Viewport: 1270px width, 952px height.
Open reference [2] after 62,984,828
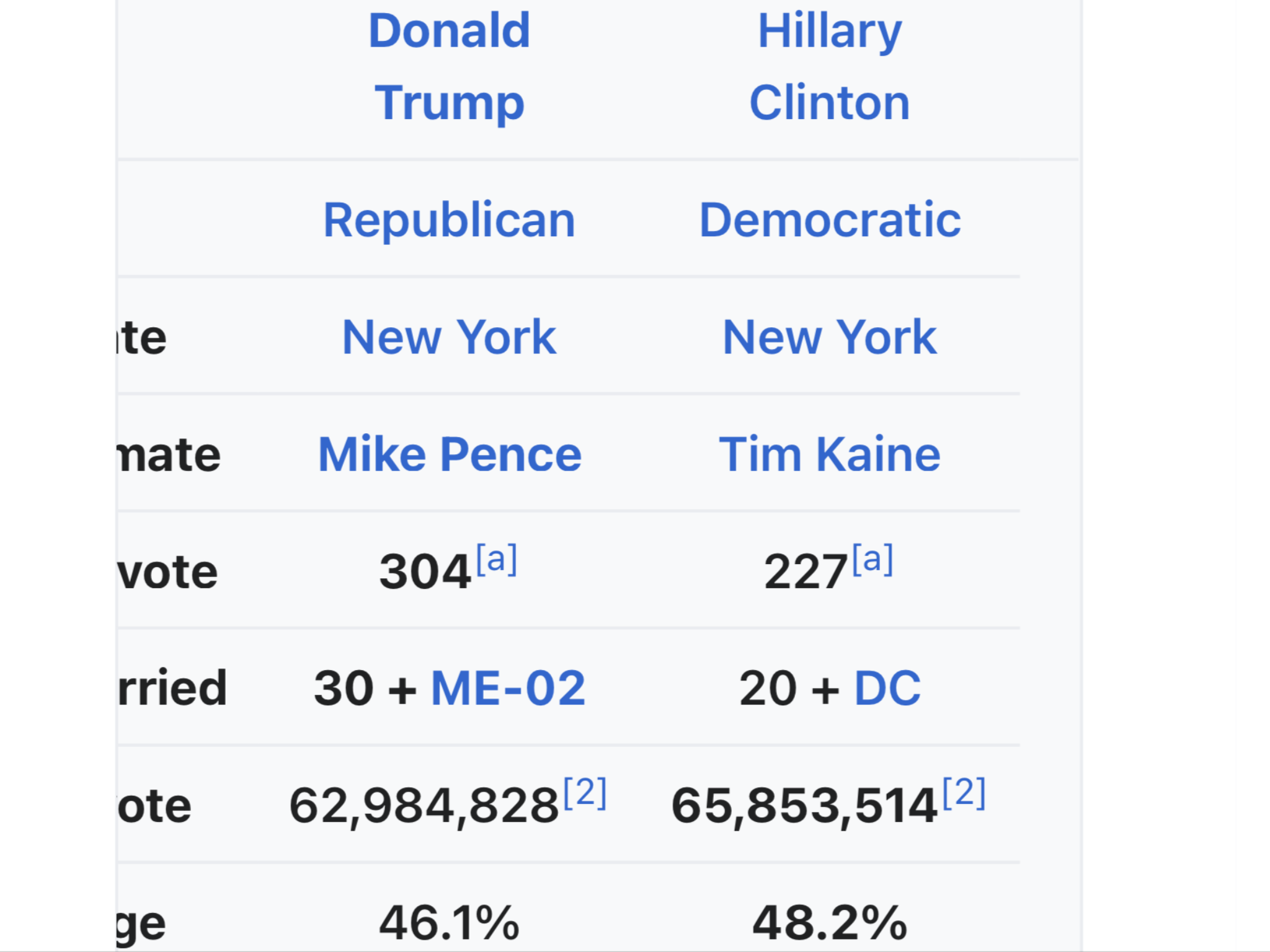pyautogui.click(x=585, y=793)
